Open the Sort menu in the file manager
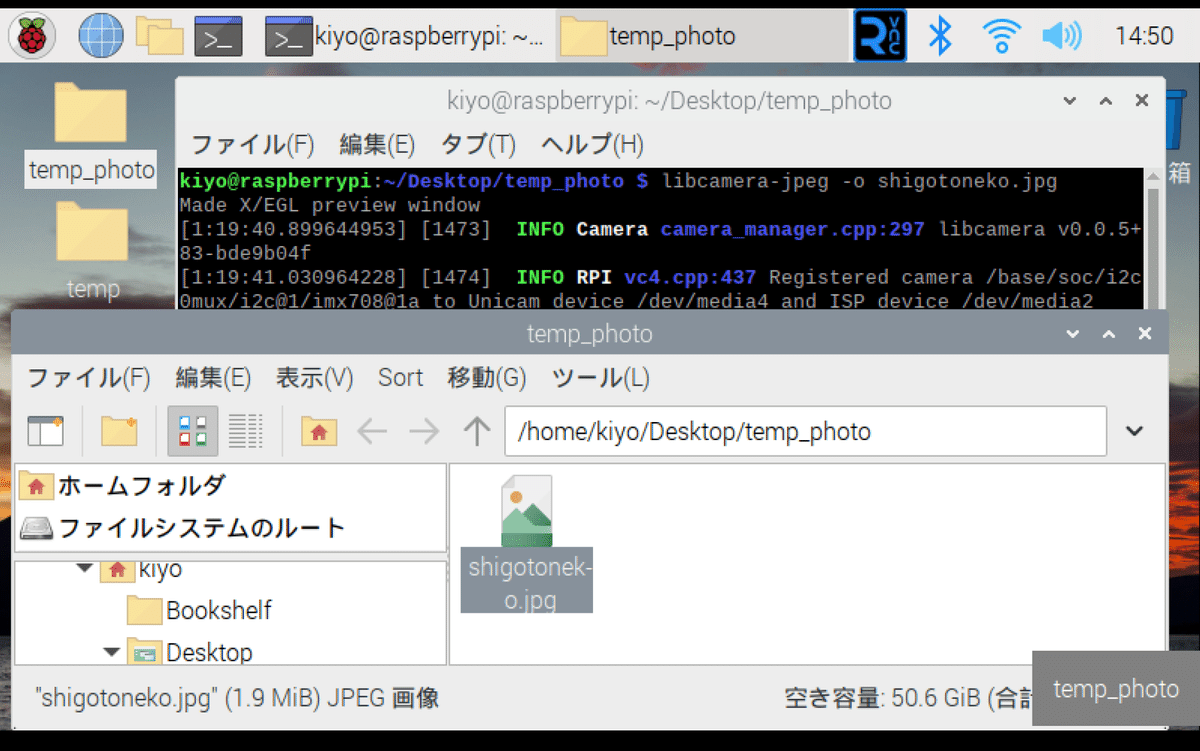Screen dimensions: 1200x751 point(400,378)
